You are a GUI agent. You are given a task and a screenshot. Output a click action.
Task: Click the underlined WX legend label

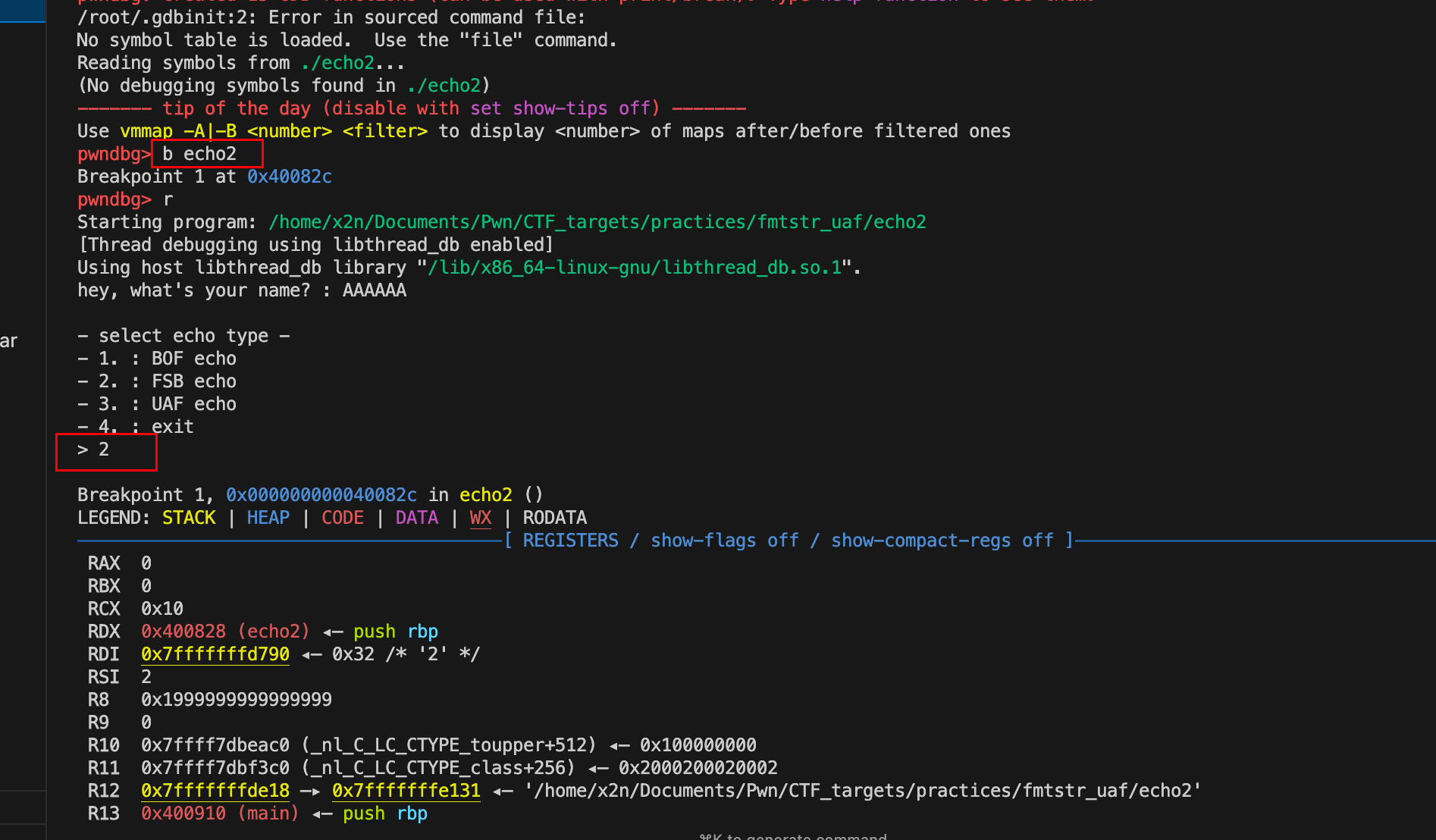pos(480,518)
